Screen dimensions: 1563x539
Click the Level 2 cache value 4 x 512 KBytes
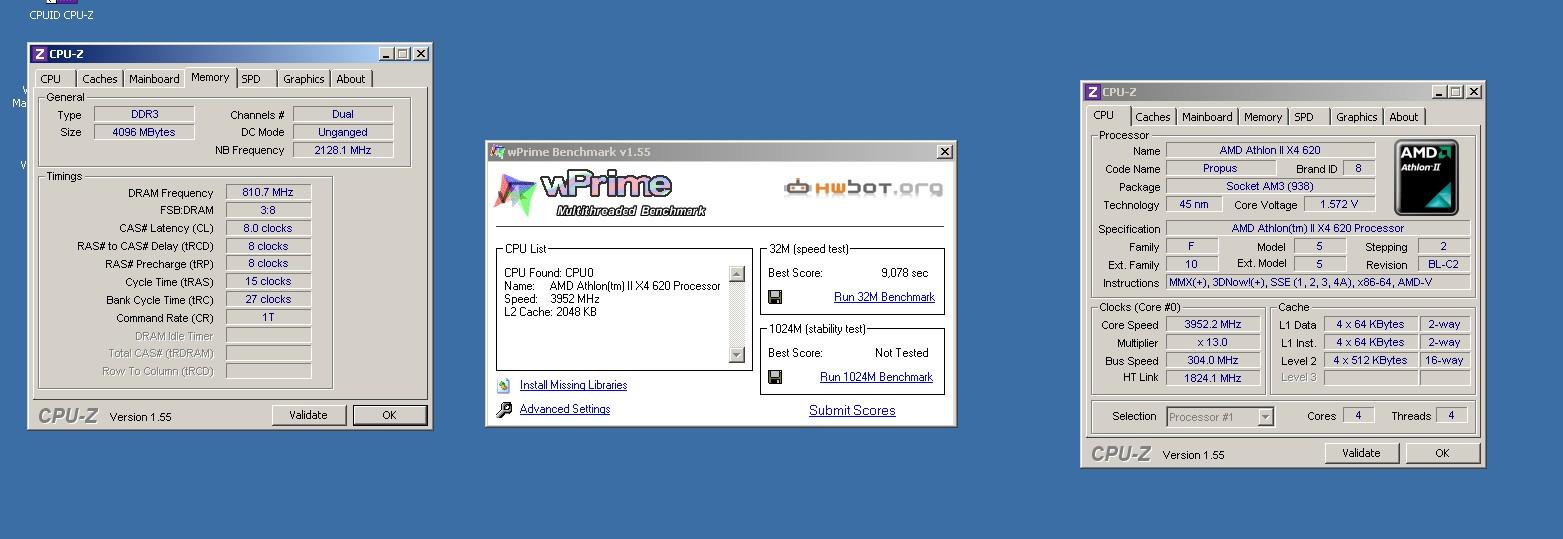[x=1370, y=360]
